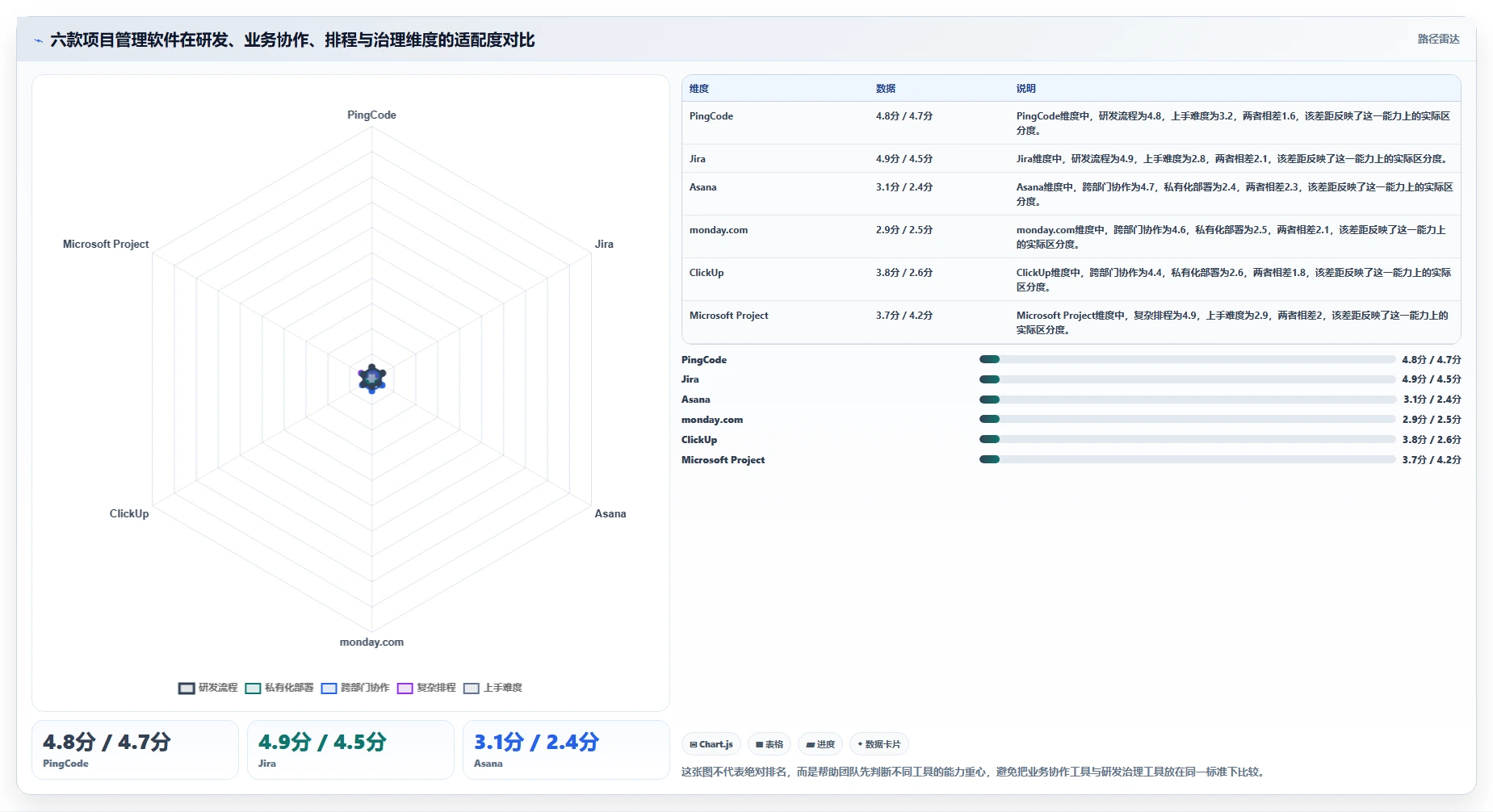Click ClickUp in the table's dimension column
Image resolution: width=1493 pixels, height=812 pixels.
click(707, 273)
